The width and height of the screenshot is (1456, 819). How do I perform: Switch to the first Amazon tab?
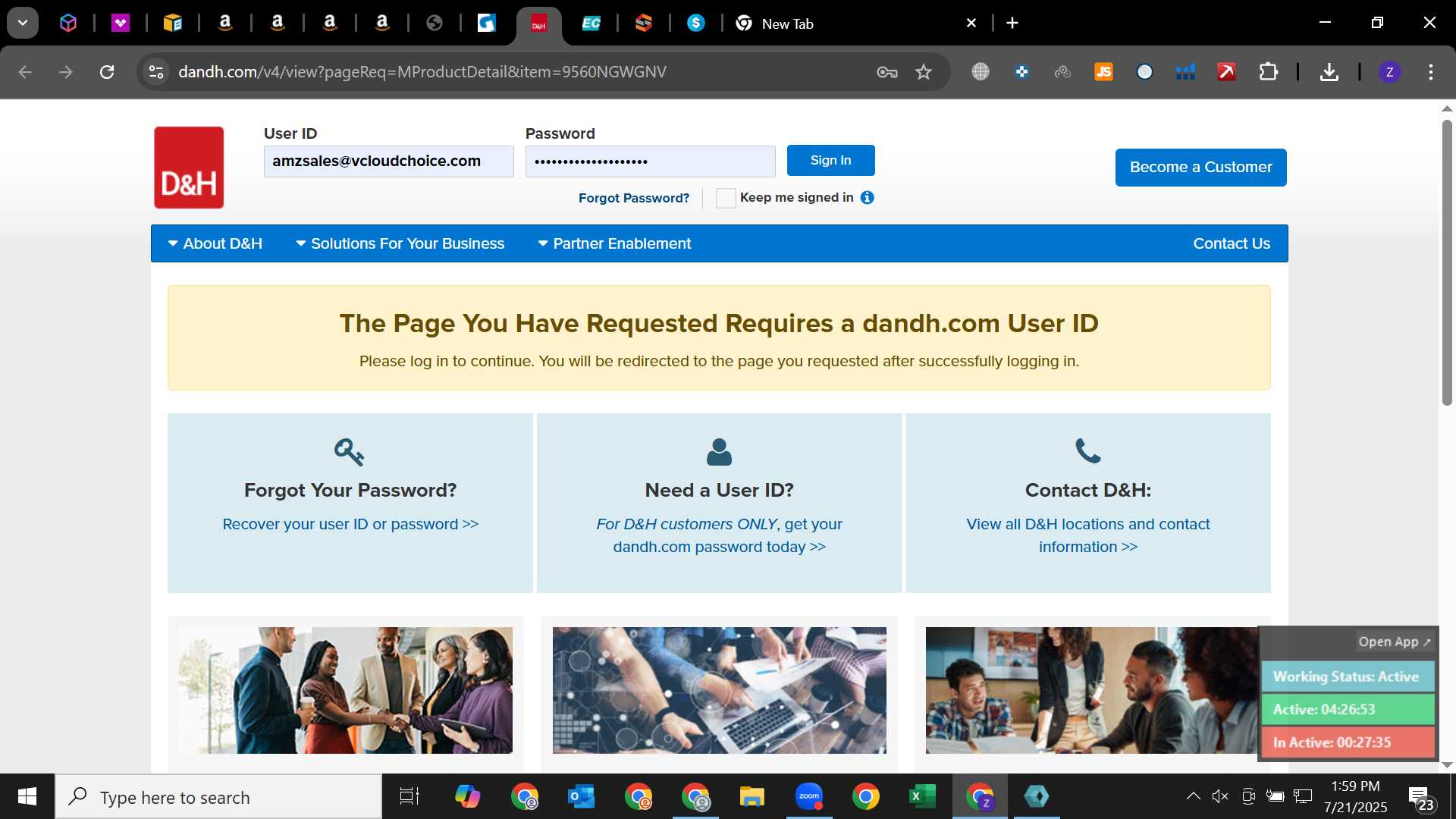click(224, 24)
